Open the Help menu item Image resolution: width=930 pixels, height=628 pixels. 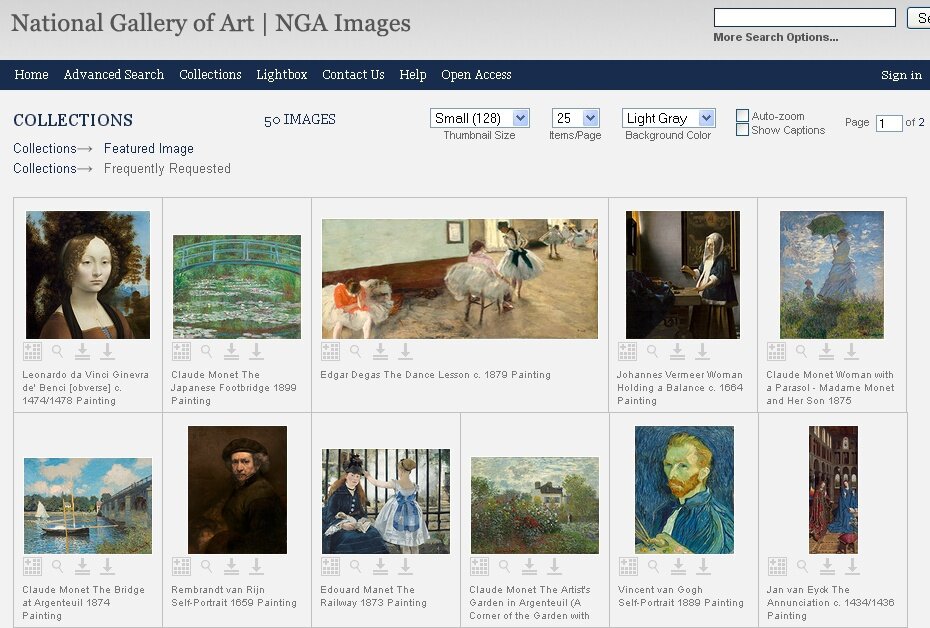click(x=413, y=75)
